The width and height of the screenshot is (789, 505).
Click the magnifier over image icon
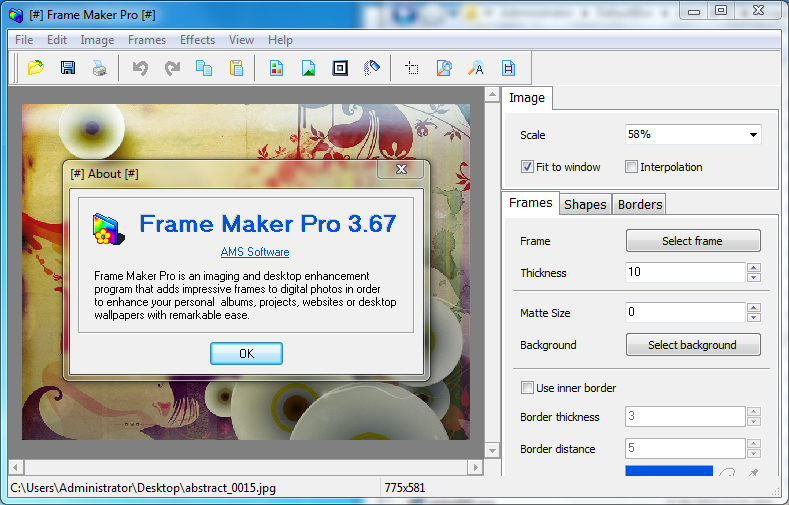coord(444,67)
